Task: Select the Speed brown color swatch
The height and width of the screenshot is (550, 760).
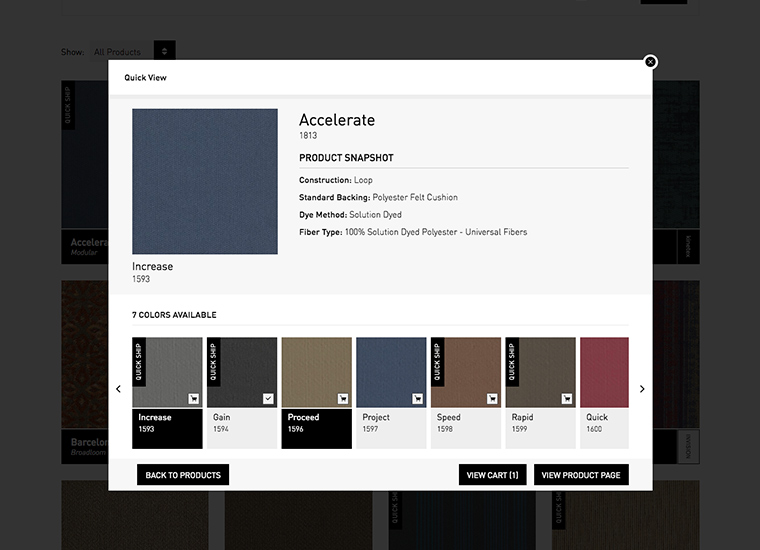Action: coord(466,372)
